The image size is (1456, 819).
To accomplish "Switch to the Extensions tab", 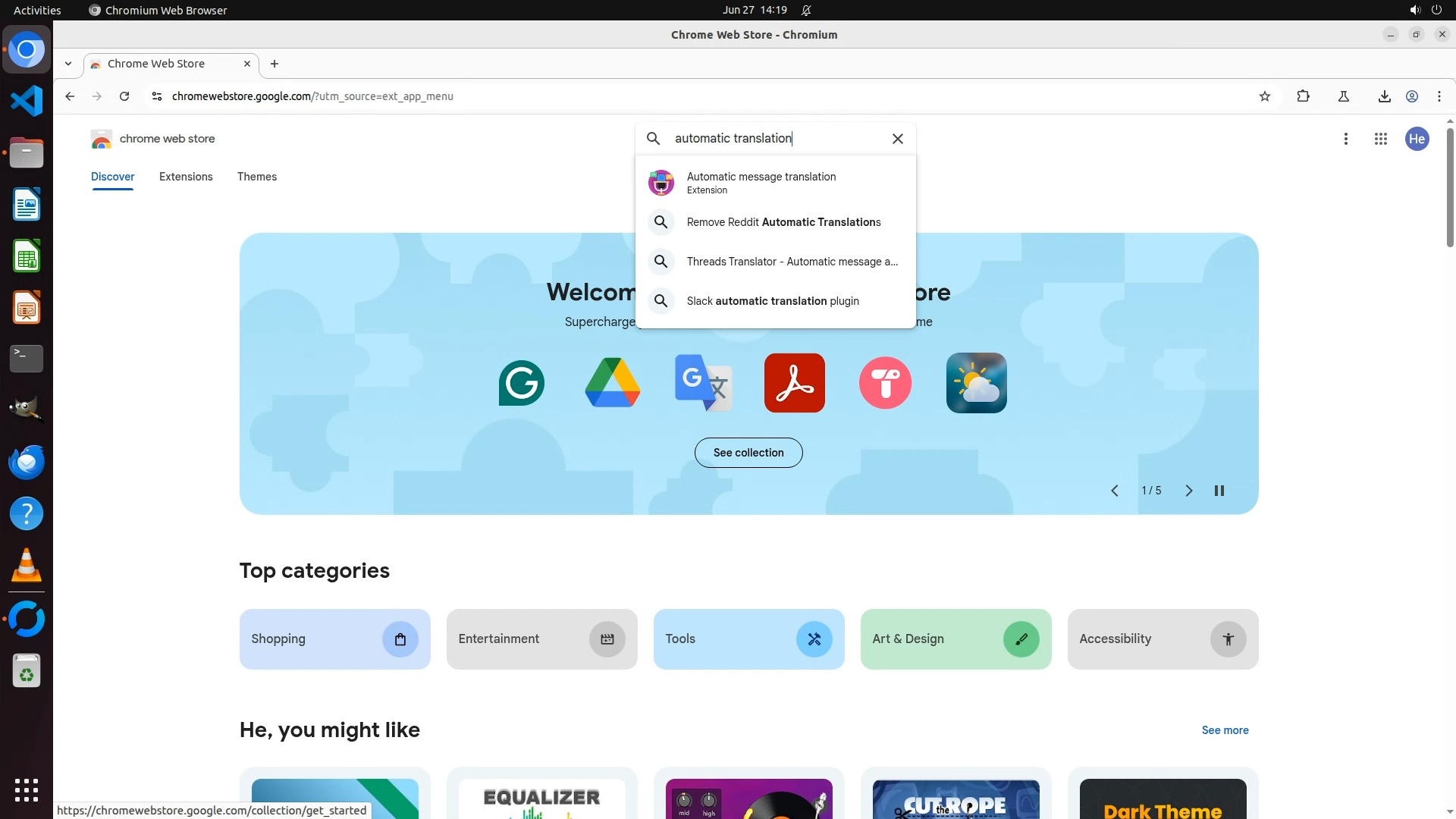I will [x=186, y=177].
